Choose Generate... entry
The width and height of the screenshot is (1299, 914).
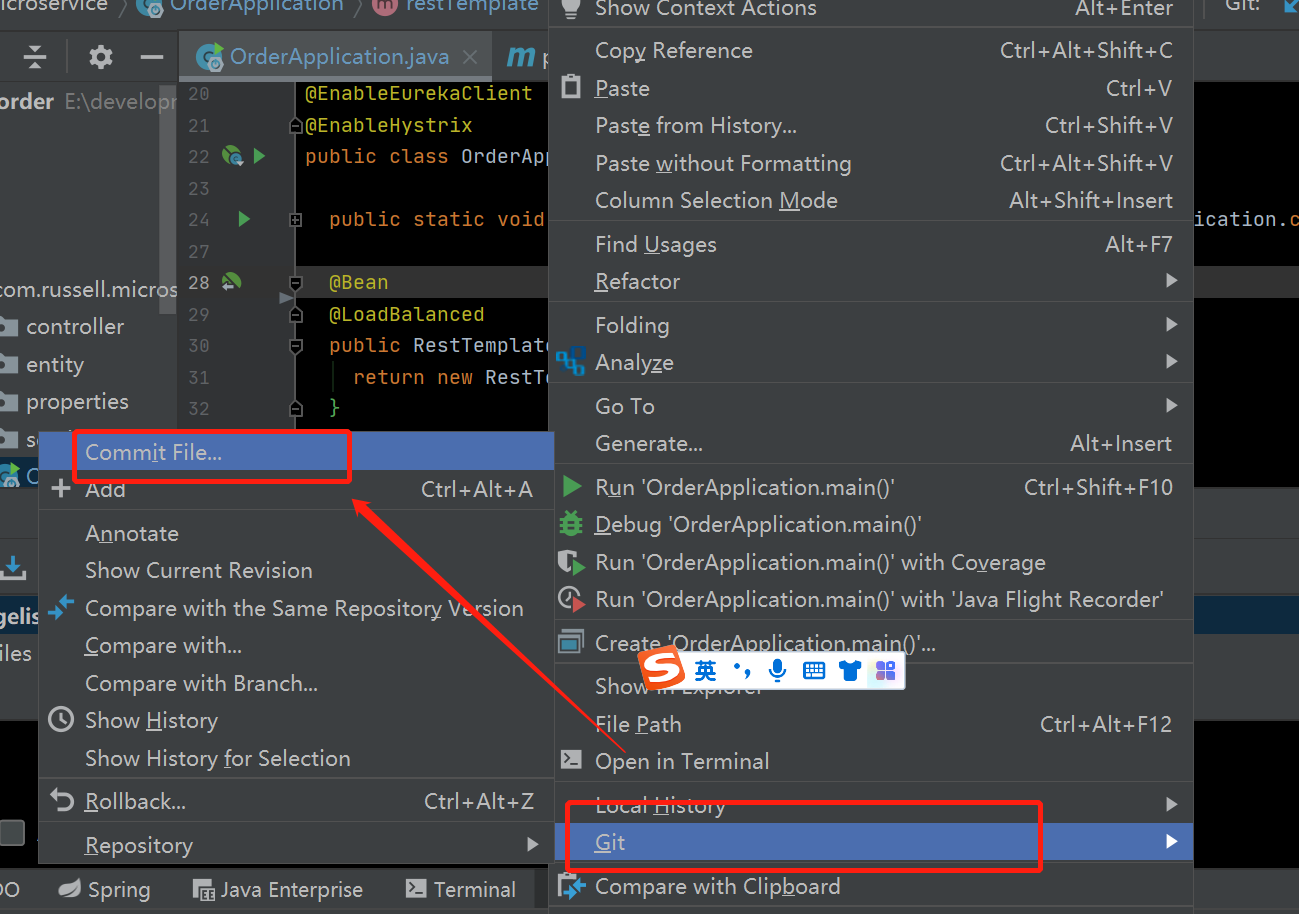pyautogui.click(x=874, y=443)
